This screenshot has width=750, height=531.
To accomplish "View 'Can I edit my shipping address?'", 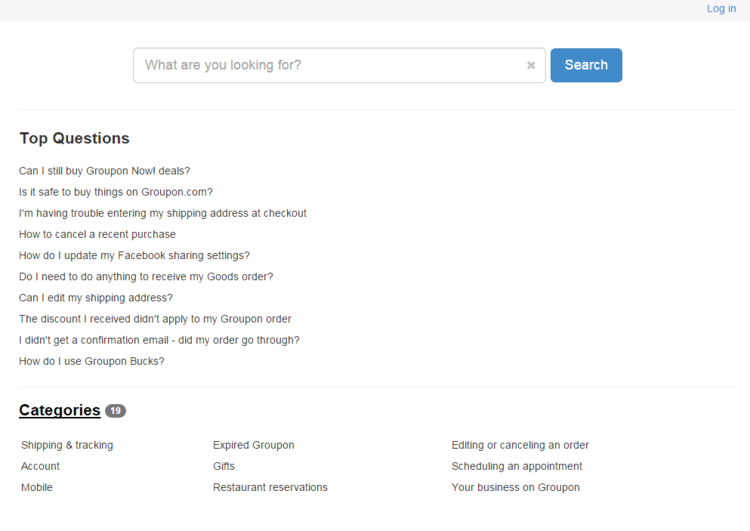I will (x=96, y=298).
